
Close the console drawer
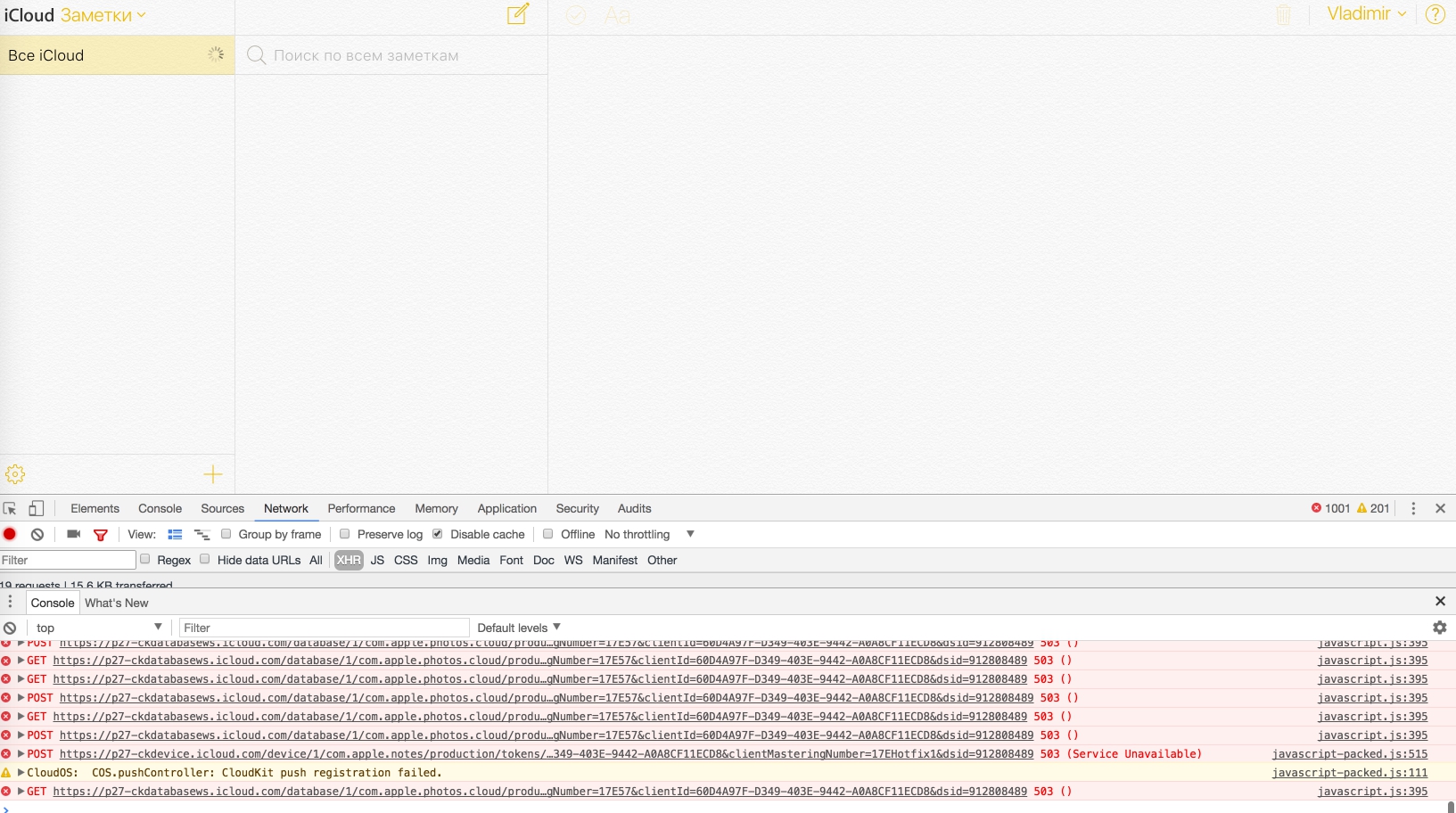tap(1440, 601)
